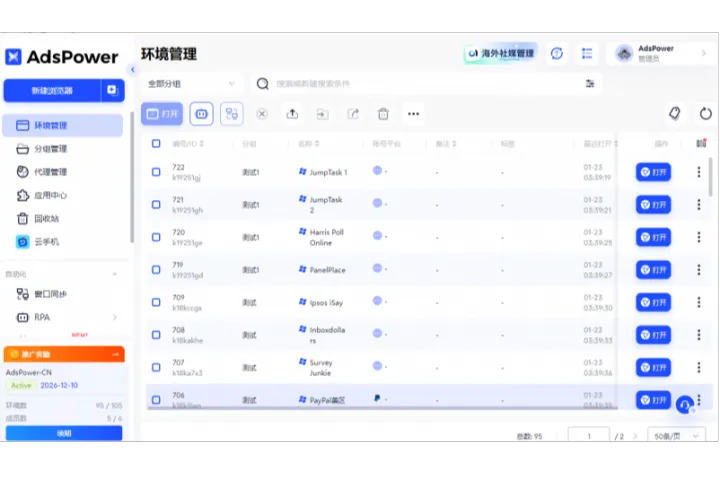Select checkbox for profile 709
720x480 pixels.
tap(156, 302)
